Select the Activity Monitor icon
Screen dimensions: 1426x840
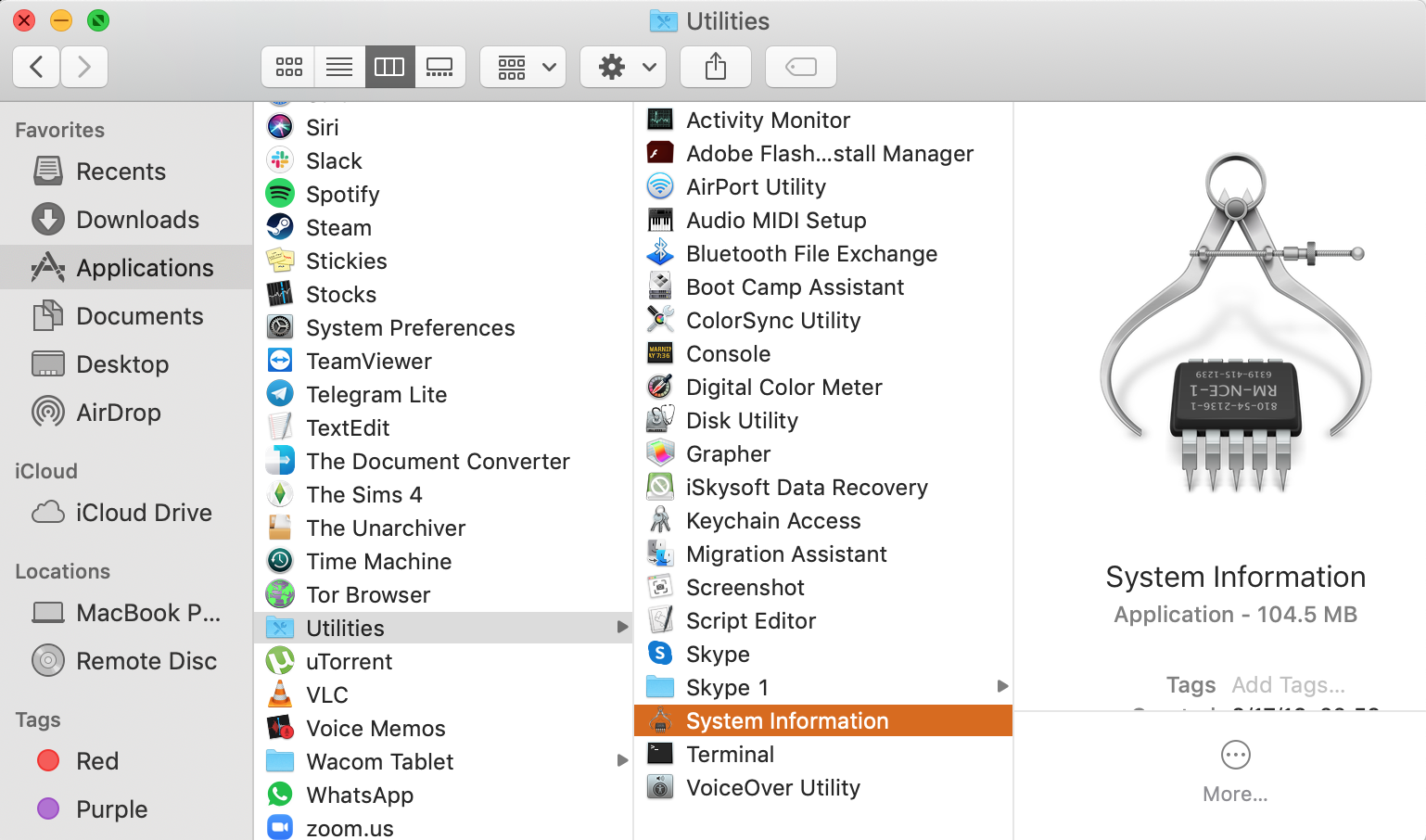coord(660,120)
